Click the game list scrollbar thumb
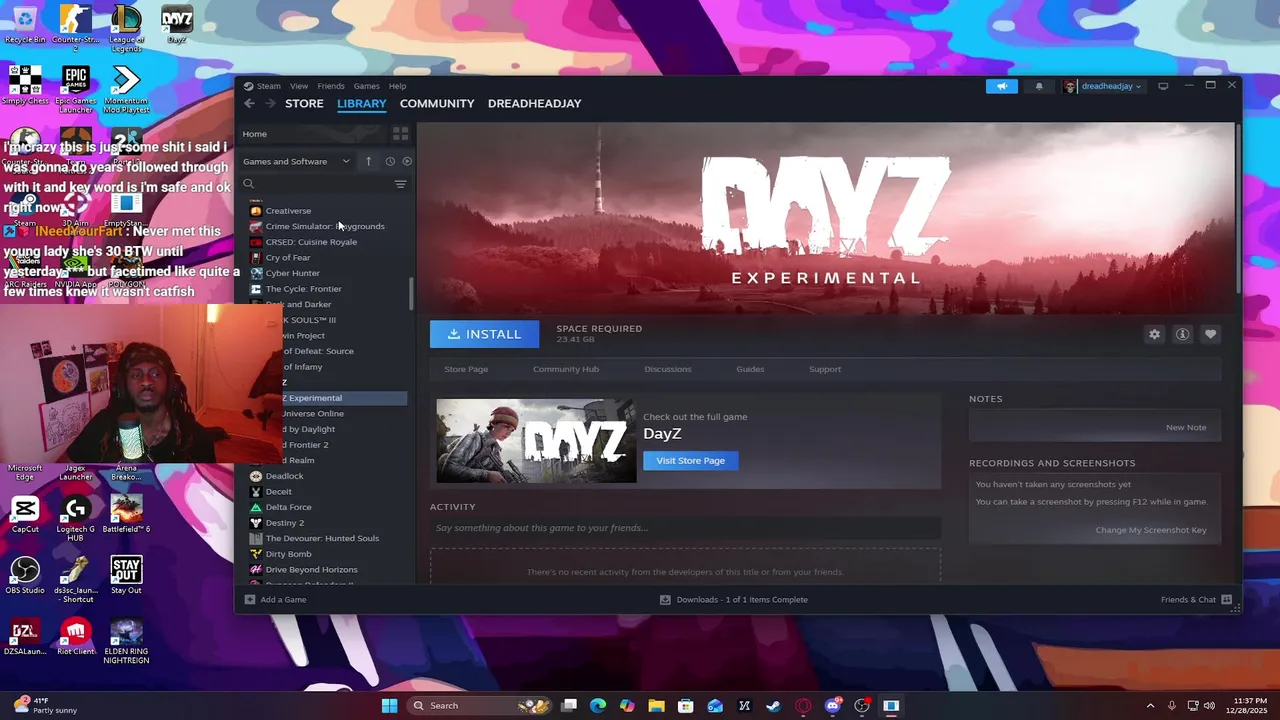 pyautogui.click(x=411, y=294)
